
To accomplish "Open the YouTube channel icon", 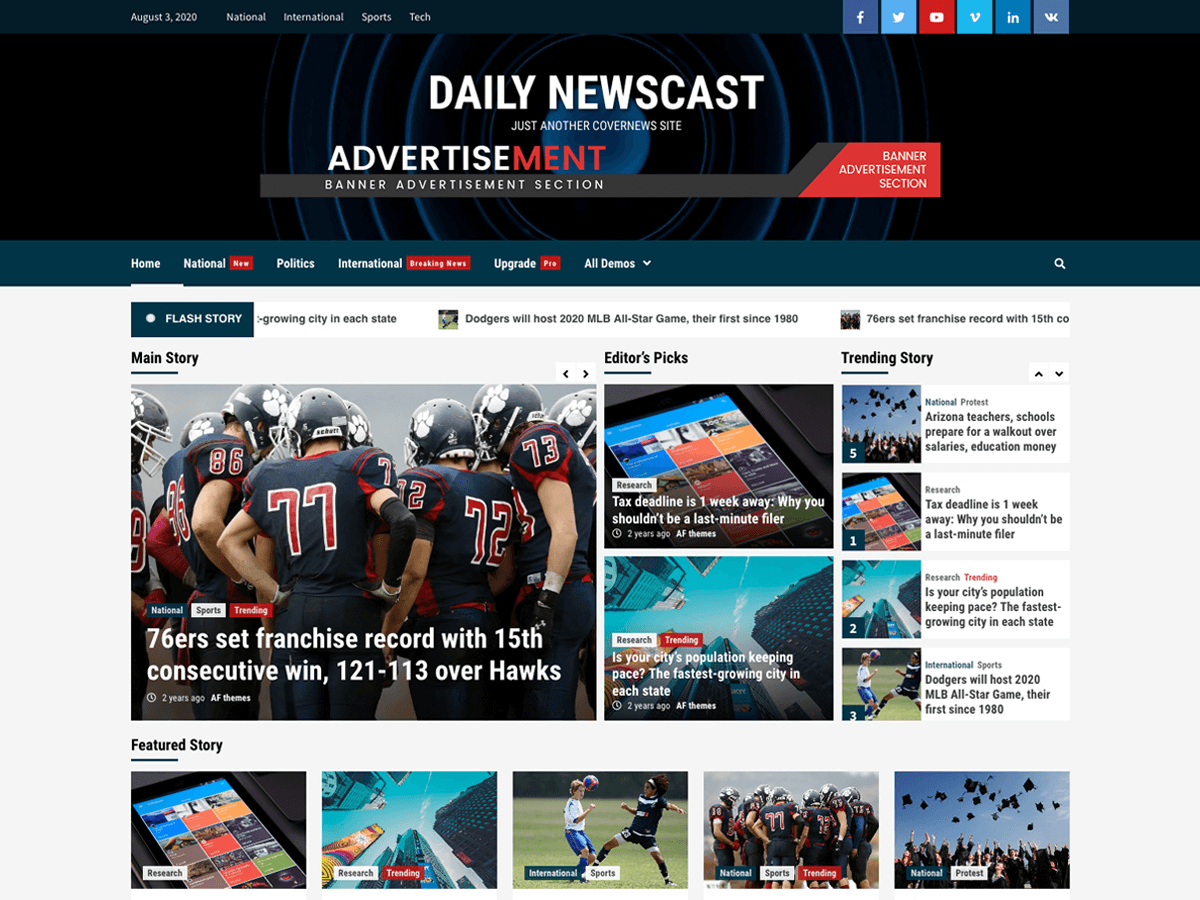I will pos(936,17).
